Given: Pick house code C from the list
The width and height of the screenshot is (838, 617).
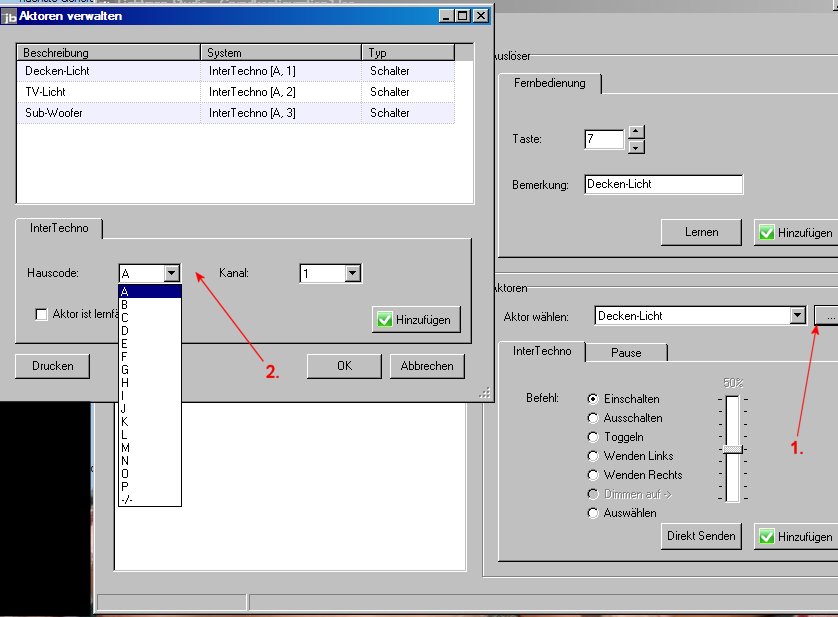Looking at the screenshot, I should pyautogui.click(x=124, y=317).
